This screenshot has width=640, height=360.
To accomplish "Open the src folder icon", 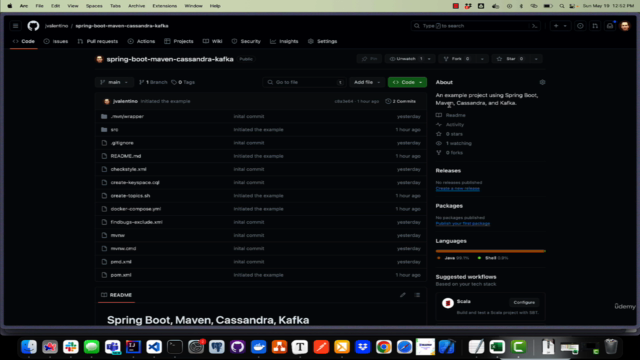I will tap(104, 129).
